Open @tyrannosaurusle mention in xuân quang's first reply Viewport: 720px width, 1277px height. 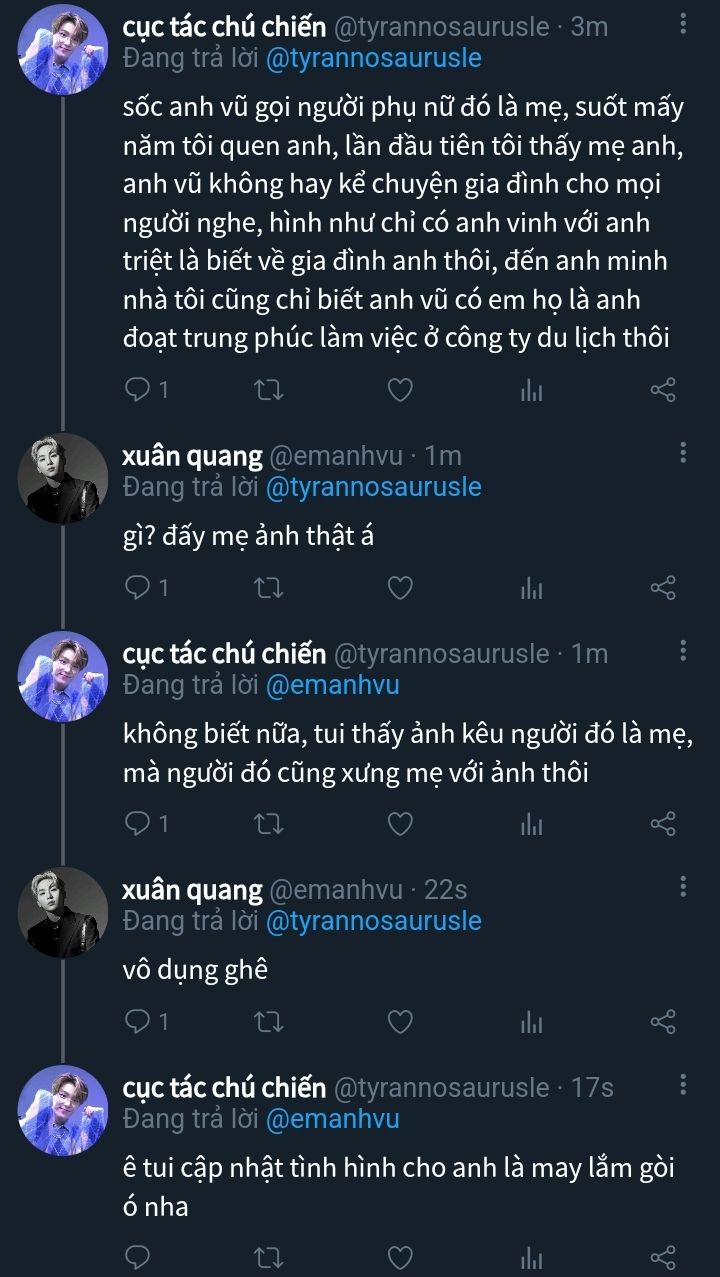[373, 487]
